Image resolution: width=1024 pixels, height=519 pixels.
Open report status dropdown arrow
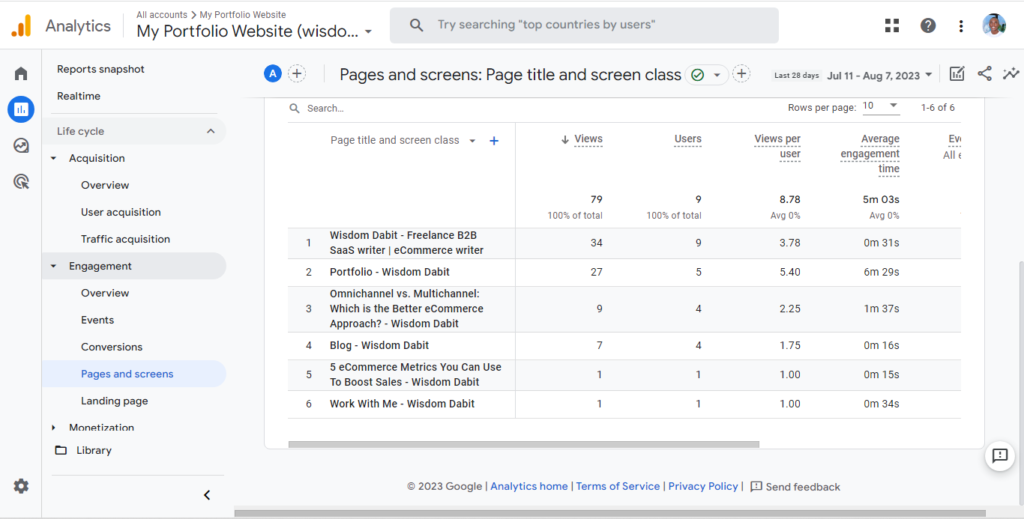[716, 75]
